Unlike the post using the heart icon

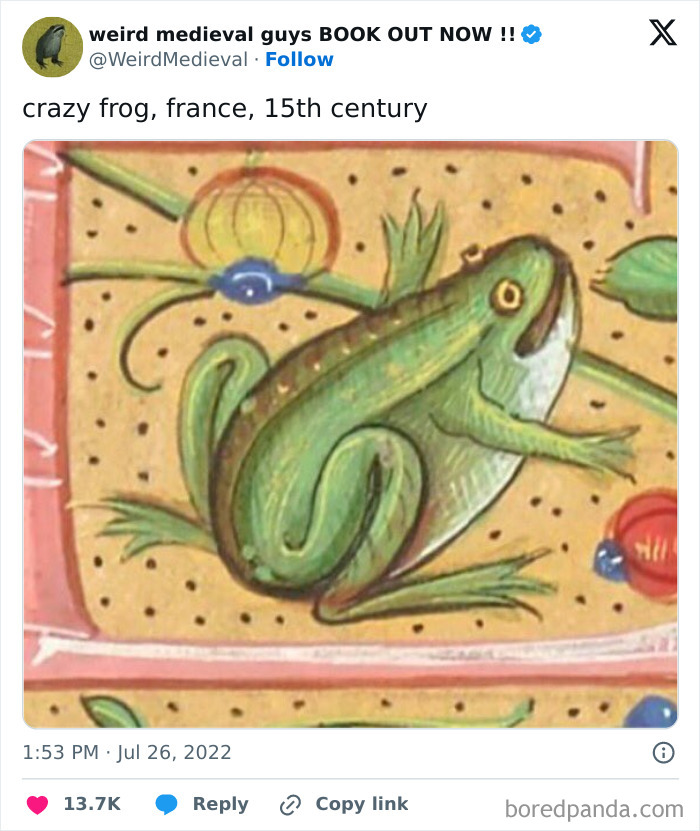pos(36,804)
